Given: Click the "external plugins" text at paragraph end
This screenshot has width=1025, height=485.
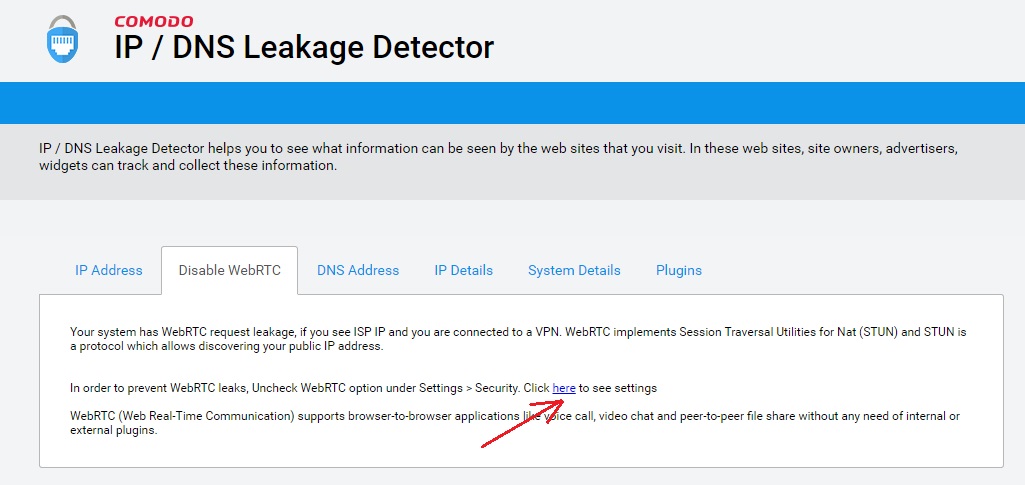Looking at the screenshot, I should [114, 432].
